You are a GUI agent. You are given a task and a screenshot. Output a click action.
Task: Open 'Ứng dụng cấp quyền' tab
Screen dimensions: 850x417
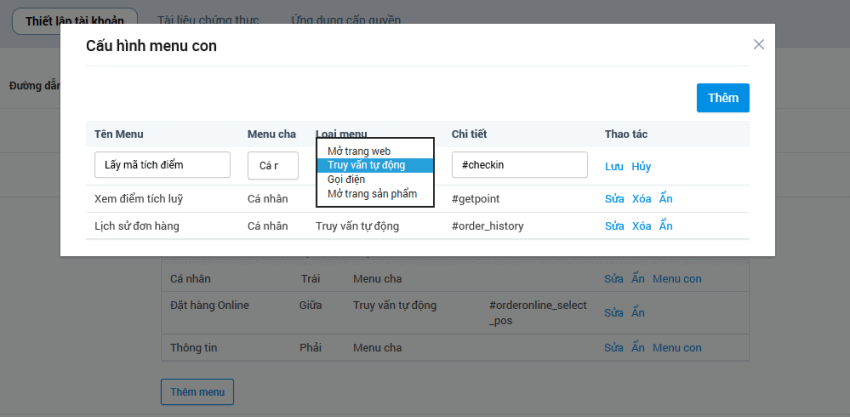point(345,20)
